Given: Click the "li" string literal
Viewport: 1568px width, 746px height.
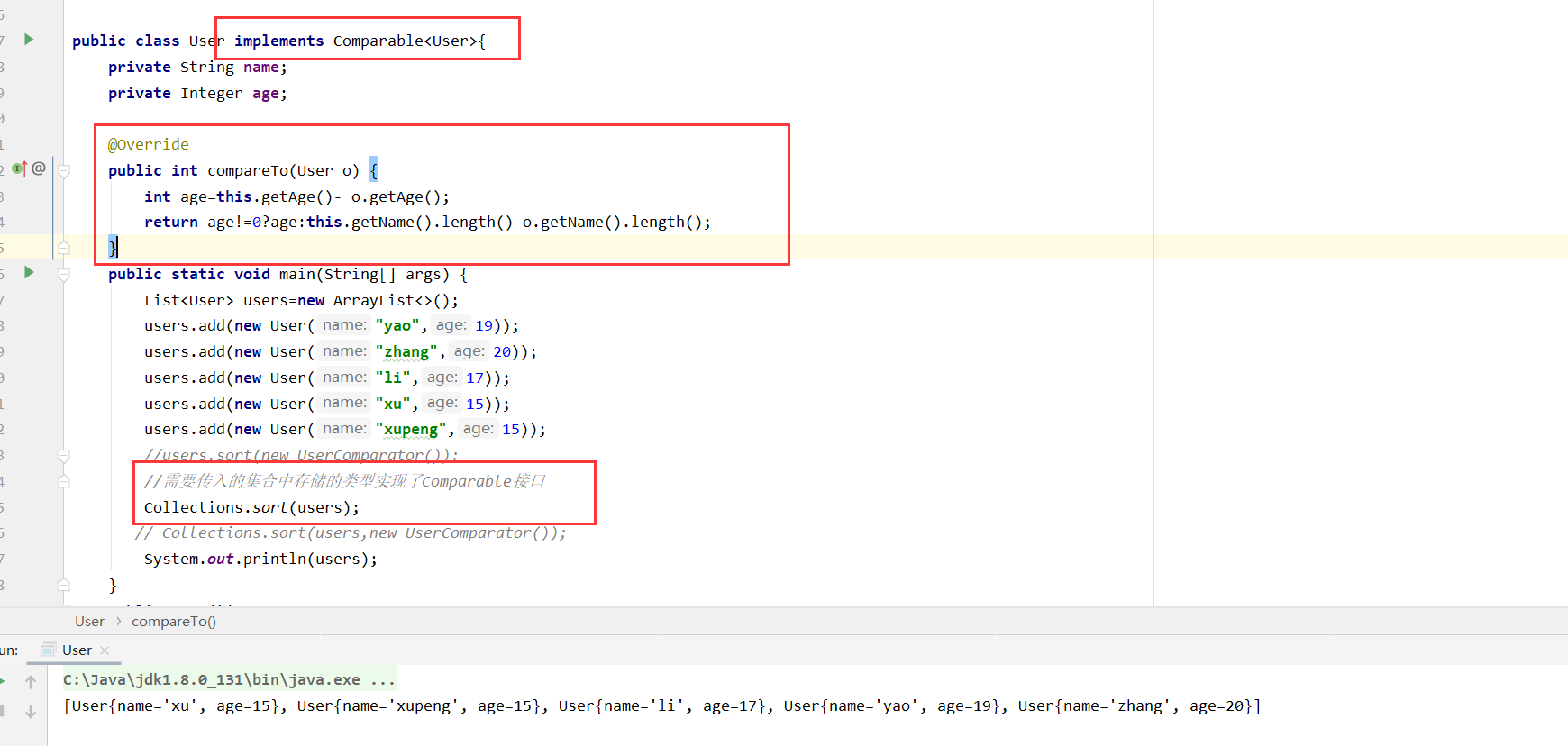Looking at the screenshot, I should 393,378.
